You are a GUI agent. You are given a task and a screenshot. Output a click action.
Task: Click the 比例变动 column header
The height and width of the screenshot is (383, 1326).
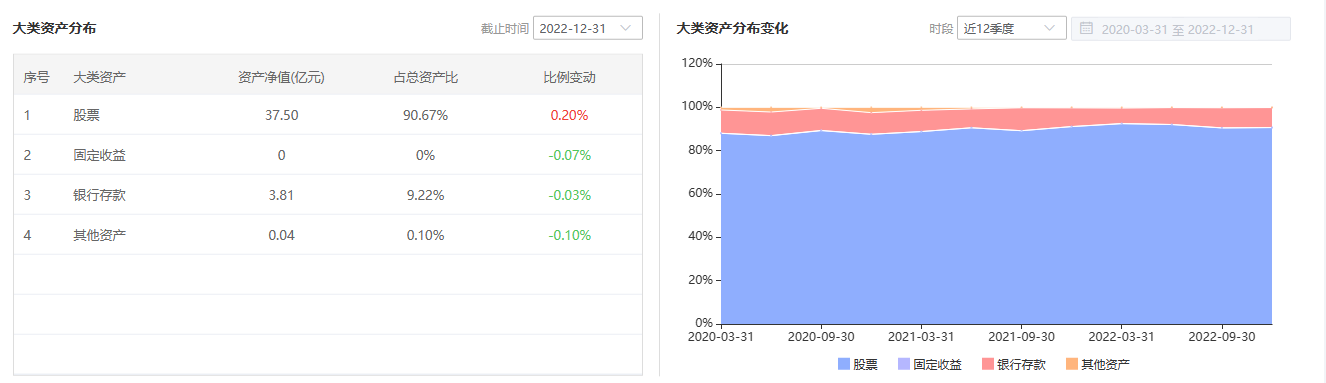click(569, 76)
